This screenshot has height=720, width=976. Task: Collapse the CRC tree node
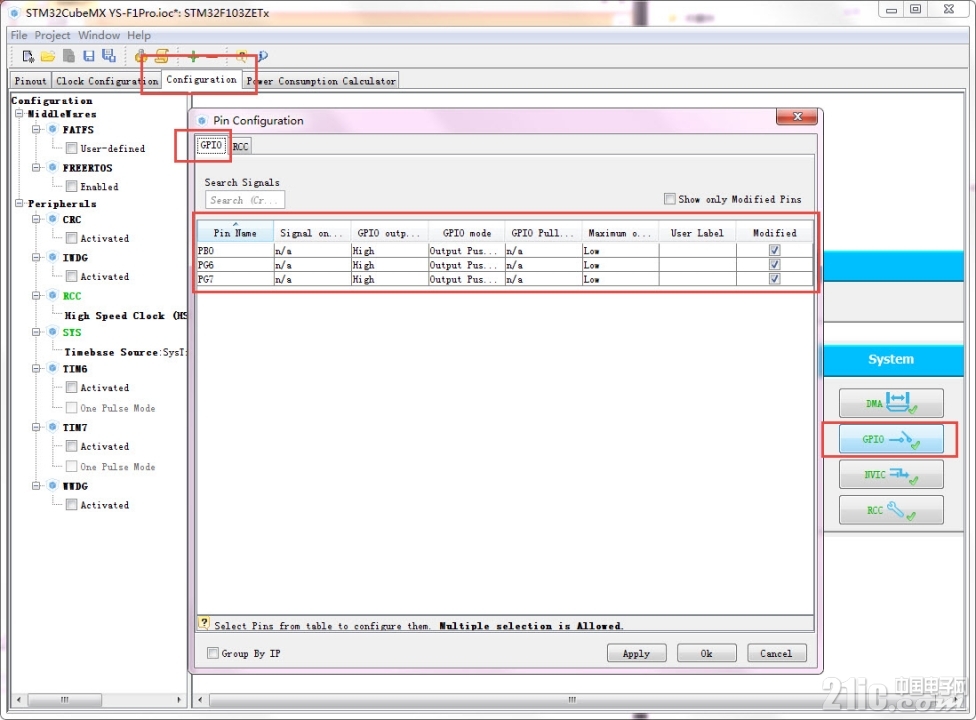coord(36,219)
